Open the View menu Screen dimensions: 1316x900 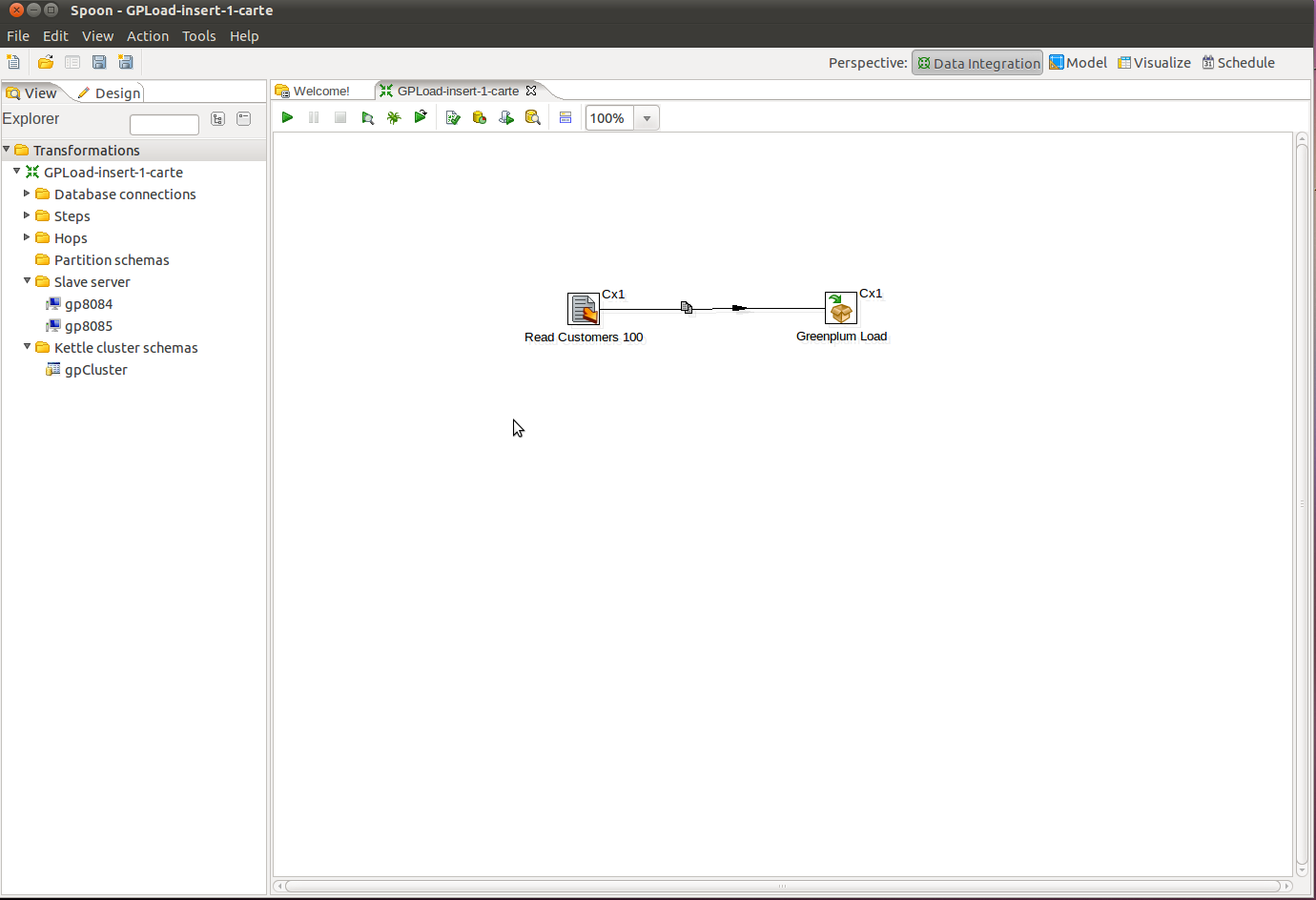(x=97, y=36)
